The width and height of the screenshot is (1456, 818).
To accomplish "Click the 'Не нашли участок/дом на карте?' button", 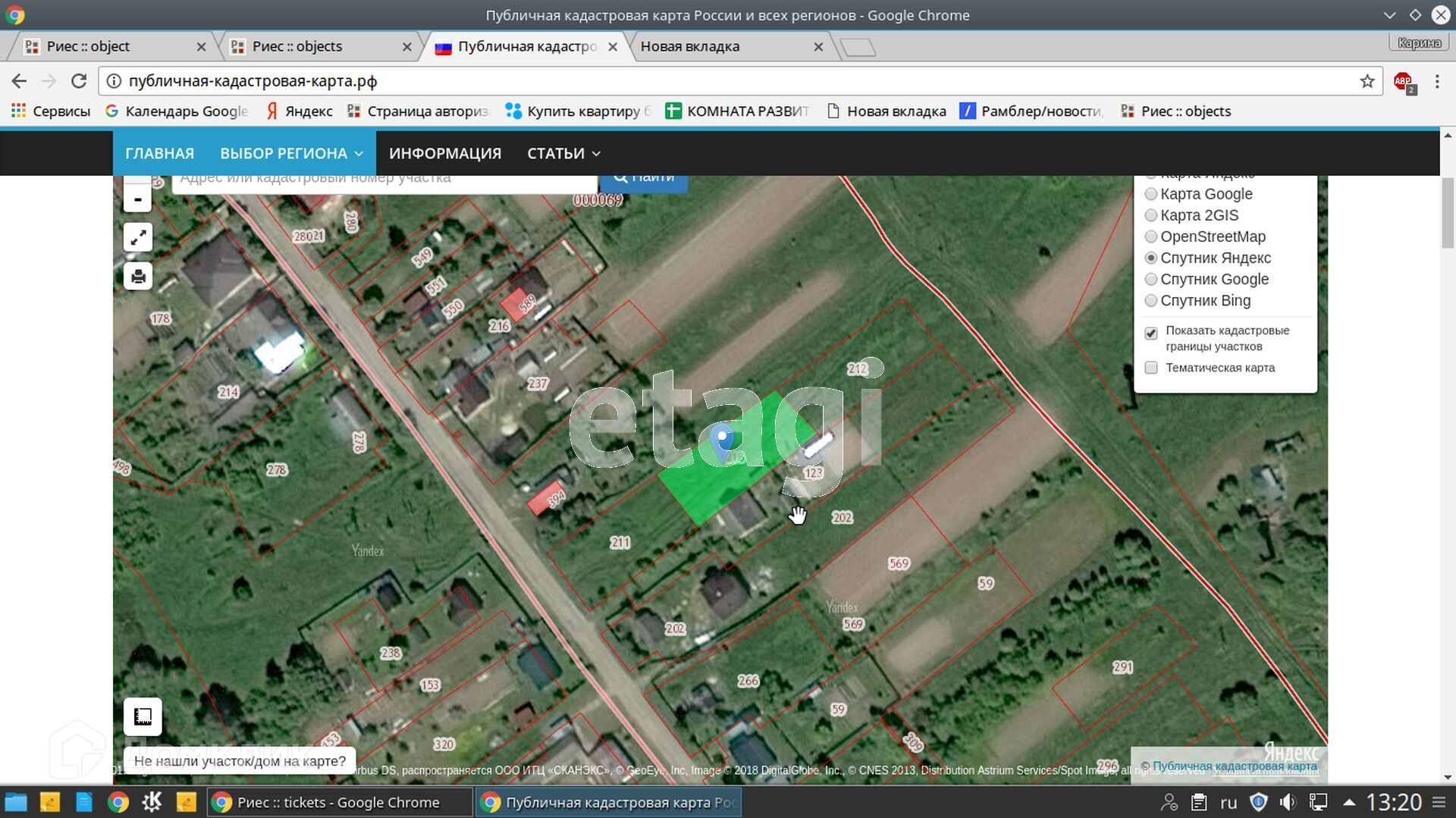I will pyautogui.click(x=240, y=760).
